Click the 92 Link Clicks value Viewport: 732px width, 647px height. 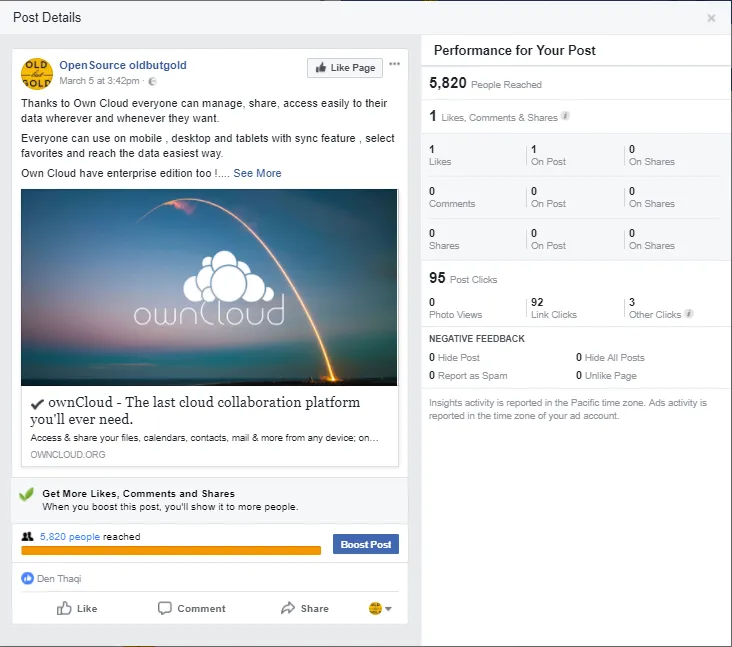554,308
